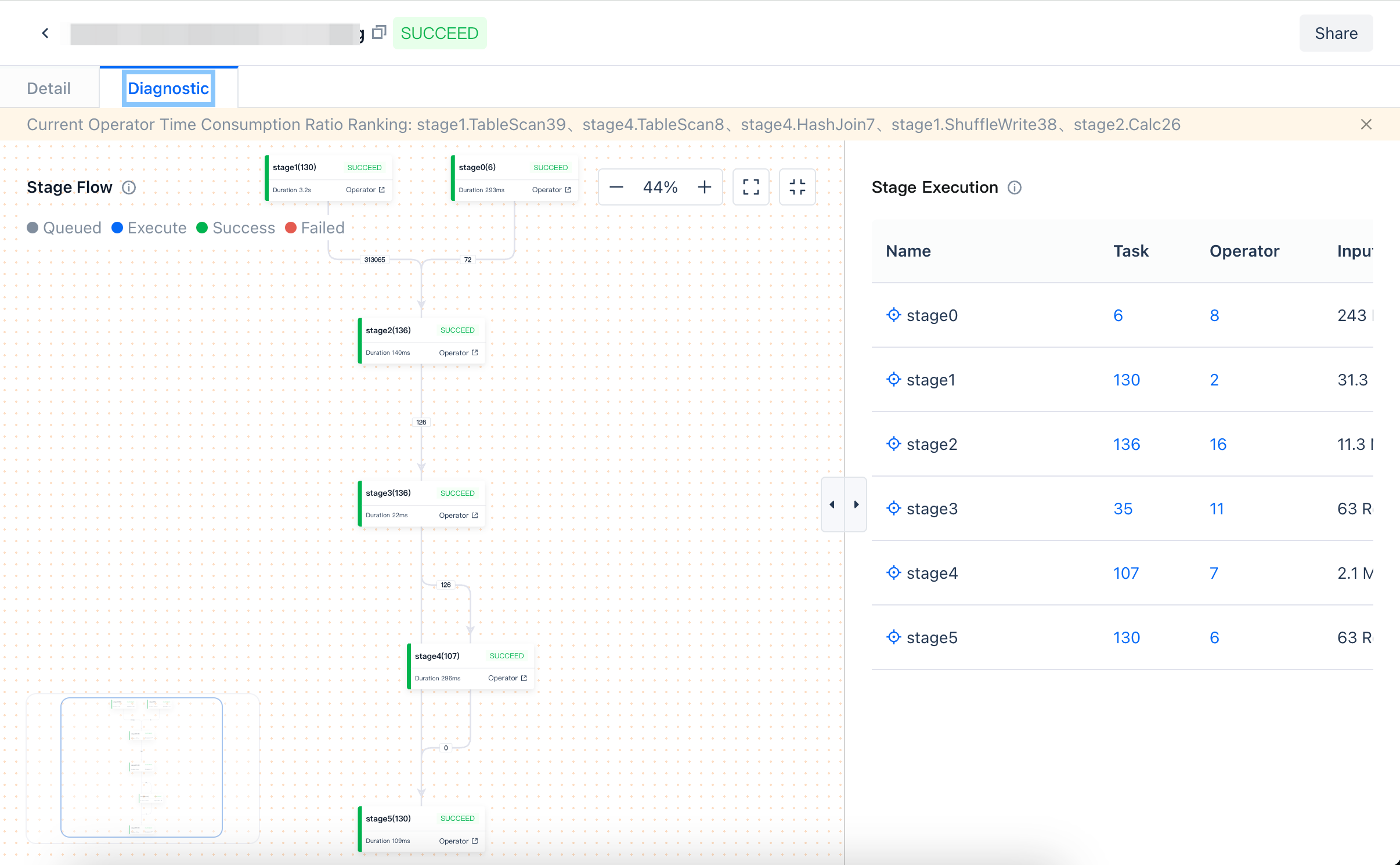Open Stage Execution info icon
The image size is (1400, 865).
tap(1014, 188)
